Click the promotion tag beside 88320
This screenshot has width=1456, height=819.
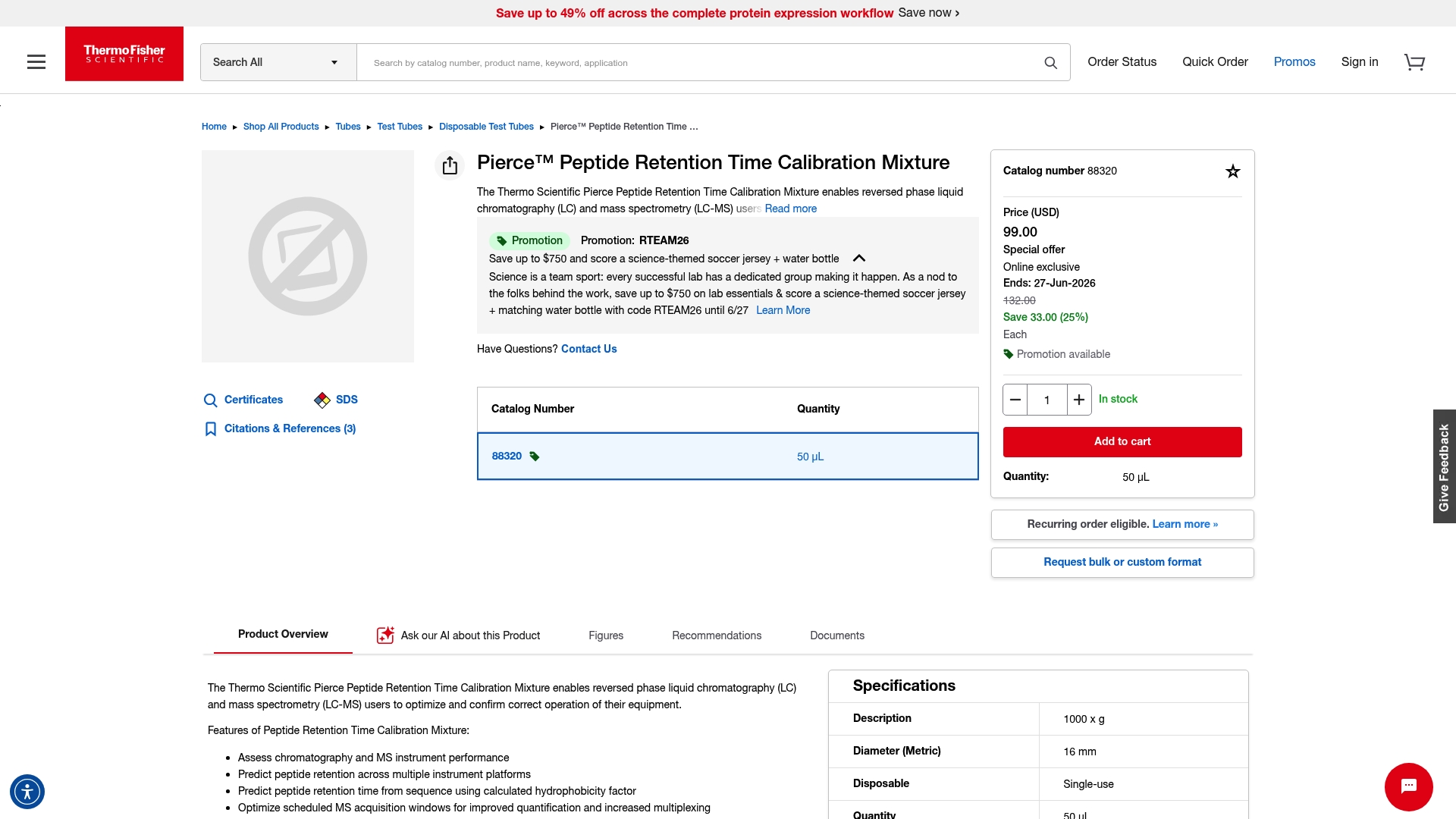(x=535, y=457)
